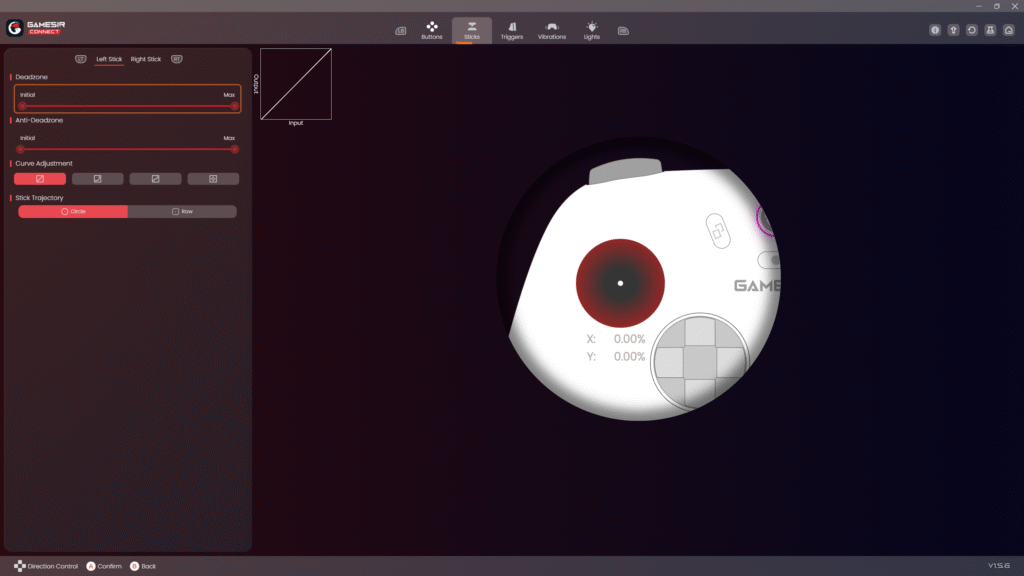This screenshot has width=1024, height=576.
Task: Click the RB bumper icon in top bar
Action: click(x=623, y=31)
